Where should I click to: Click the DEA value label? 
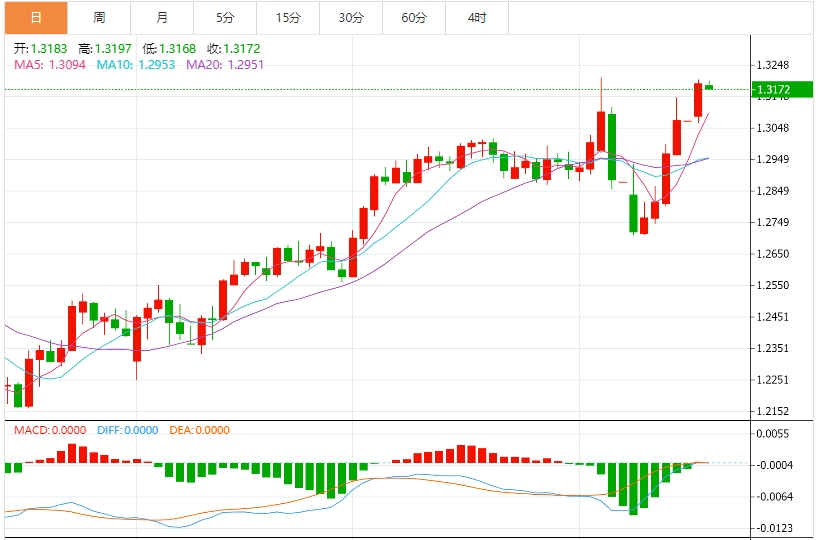click(x=198, y=430)
